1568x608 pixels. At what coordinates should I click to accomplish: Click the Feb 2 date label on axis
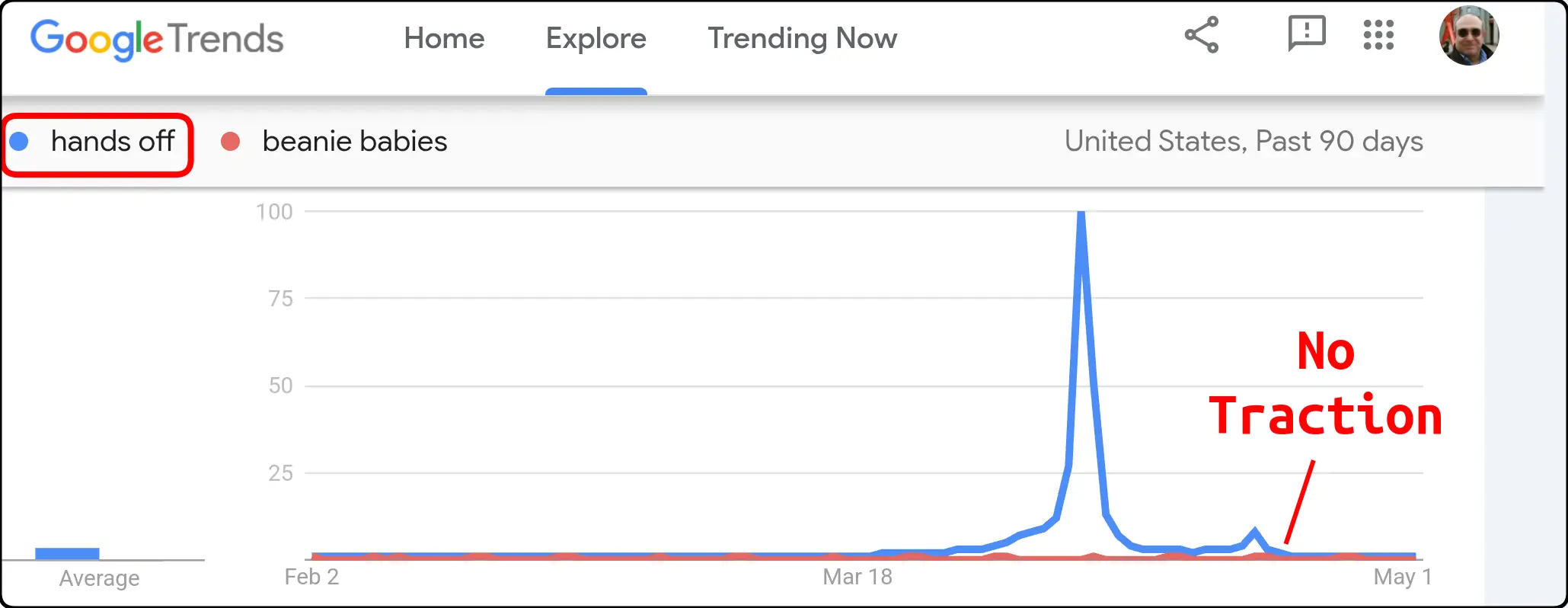tap(311, 577)
